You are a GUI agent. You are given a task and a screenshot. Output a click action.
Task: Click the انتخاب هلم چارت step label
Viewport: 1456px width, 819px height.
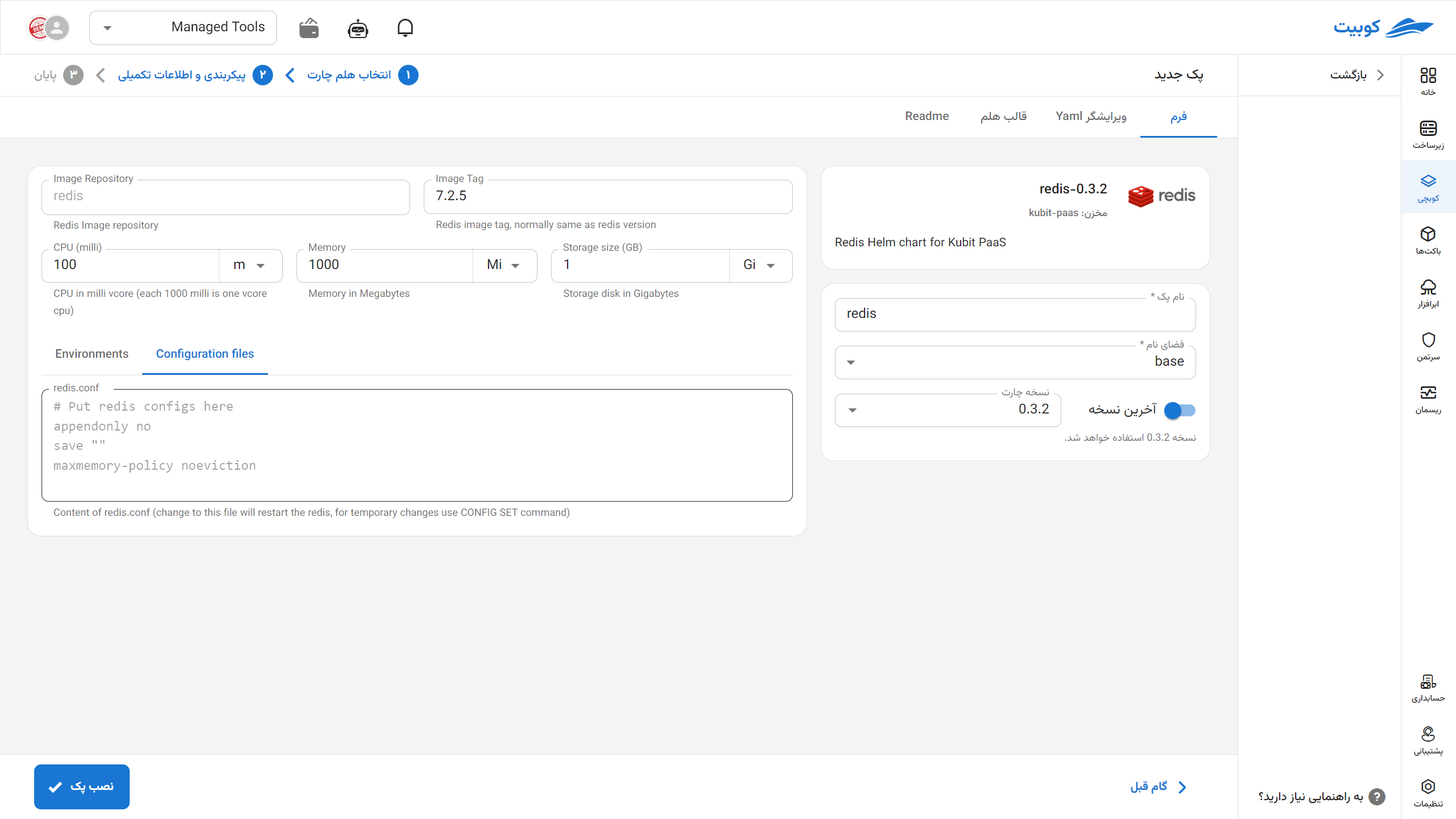(x=349, y=75)
